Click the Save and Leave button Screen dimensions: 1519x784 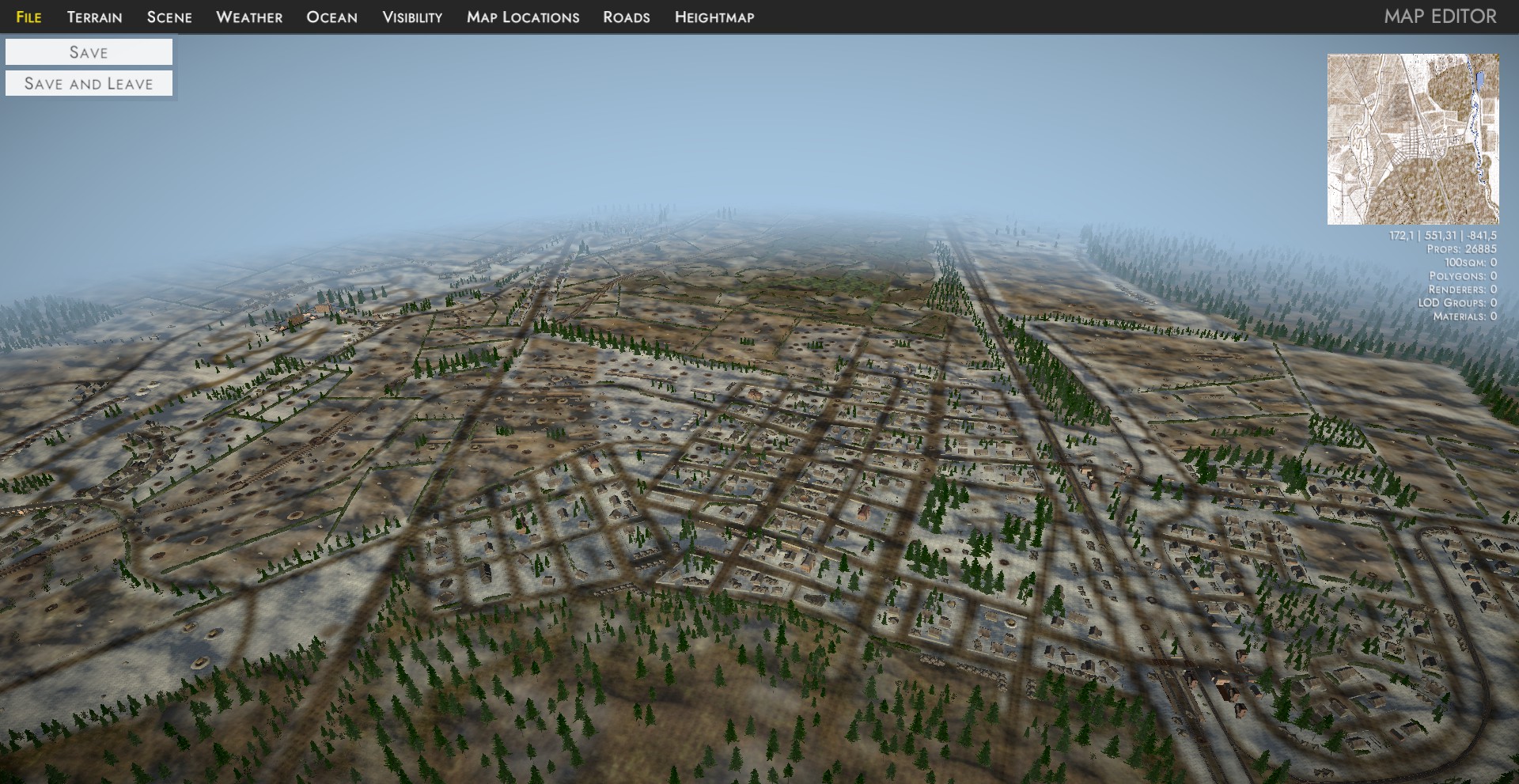click(89, 83)
